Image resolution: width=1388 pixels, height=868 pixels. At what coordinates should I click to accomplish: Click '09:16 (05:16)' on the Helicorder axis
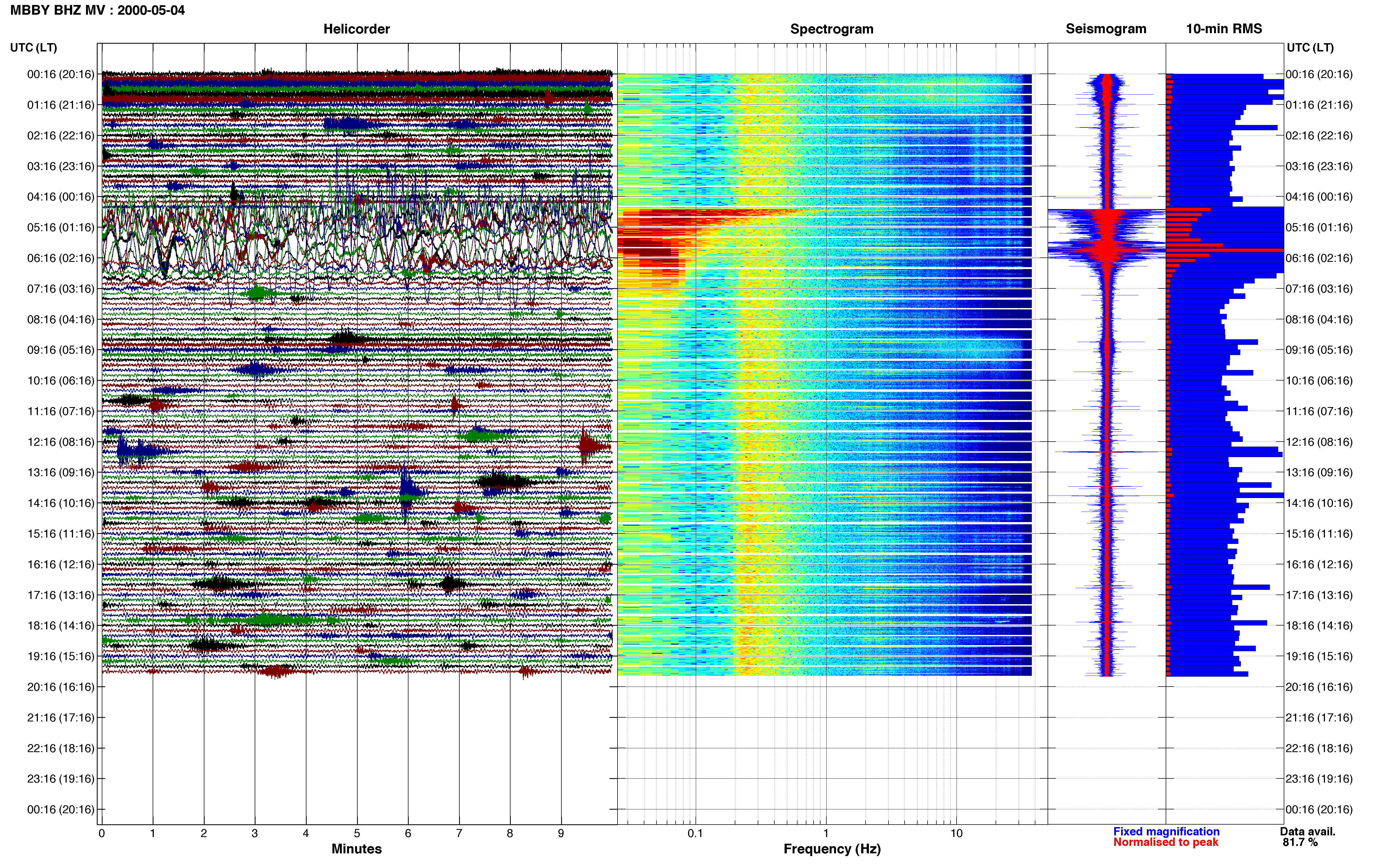click(x=61, y=350)
